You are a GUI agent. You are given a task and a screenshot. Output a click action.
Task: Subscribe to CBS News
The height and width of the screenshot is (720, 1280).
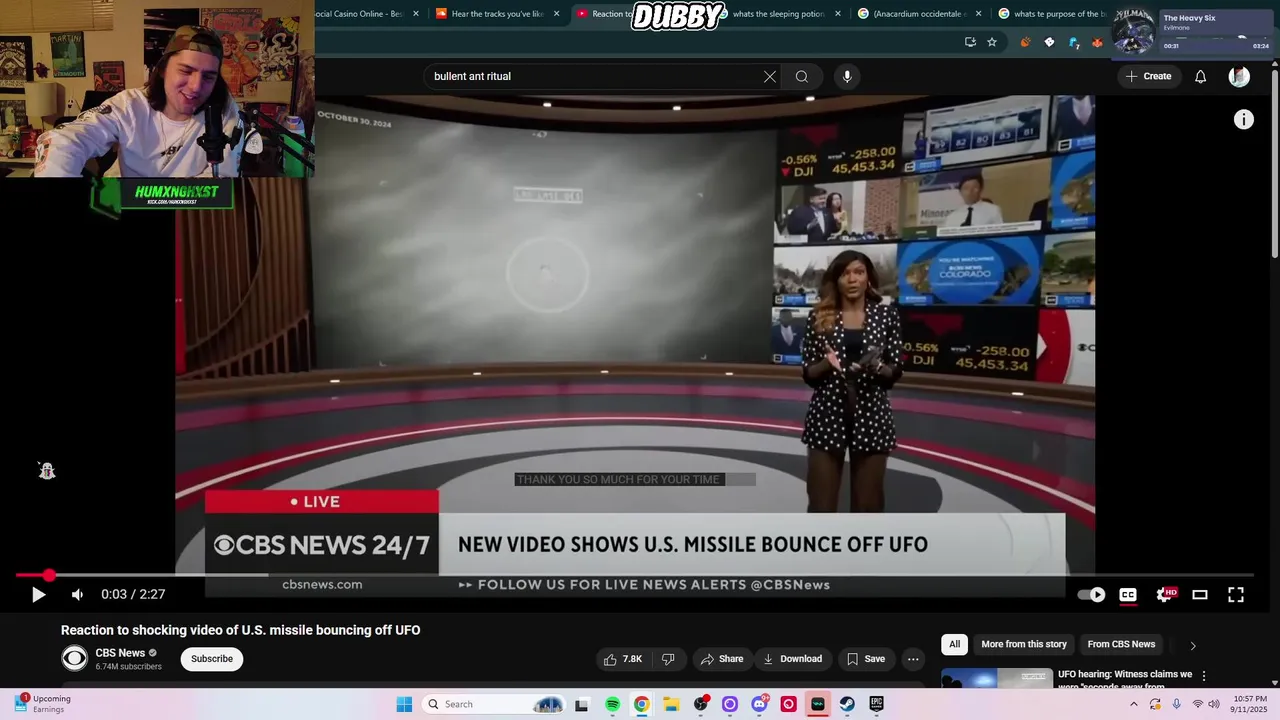(x=212, y=659)
